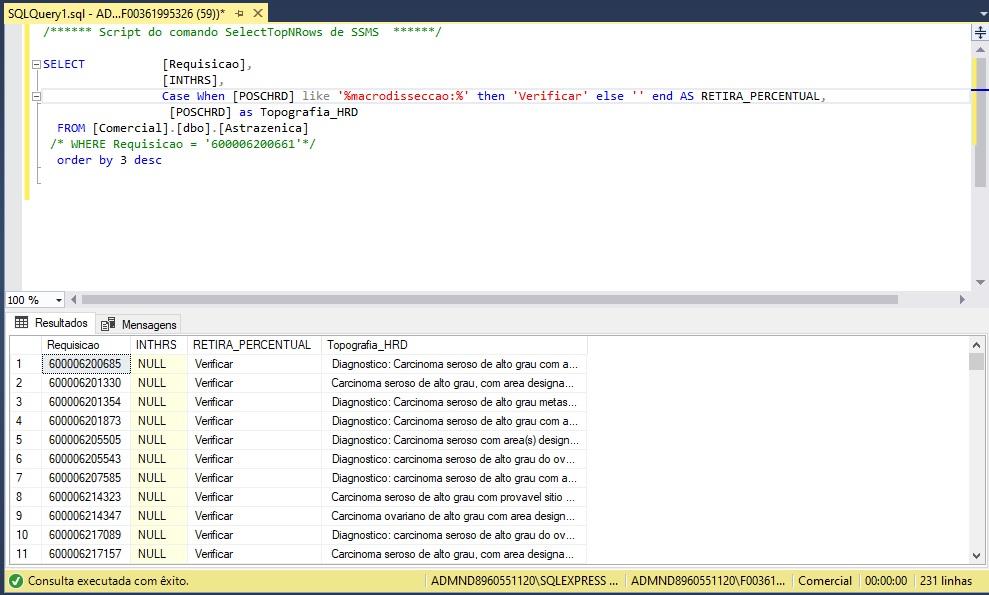Viewport: 989px width, 595px height.
Task: Switch to the Mensagens tab
Action: click(139, 324)
